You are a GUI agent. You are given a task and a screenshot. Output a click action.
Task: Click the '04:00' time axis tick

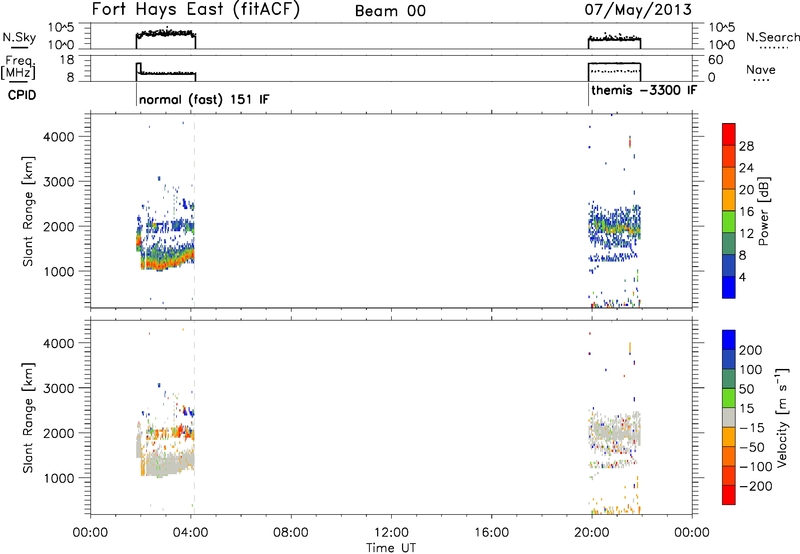pos(190,533)
